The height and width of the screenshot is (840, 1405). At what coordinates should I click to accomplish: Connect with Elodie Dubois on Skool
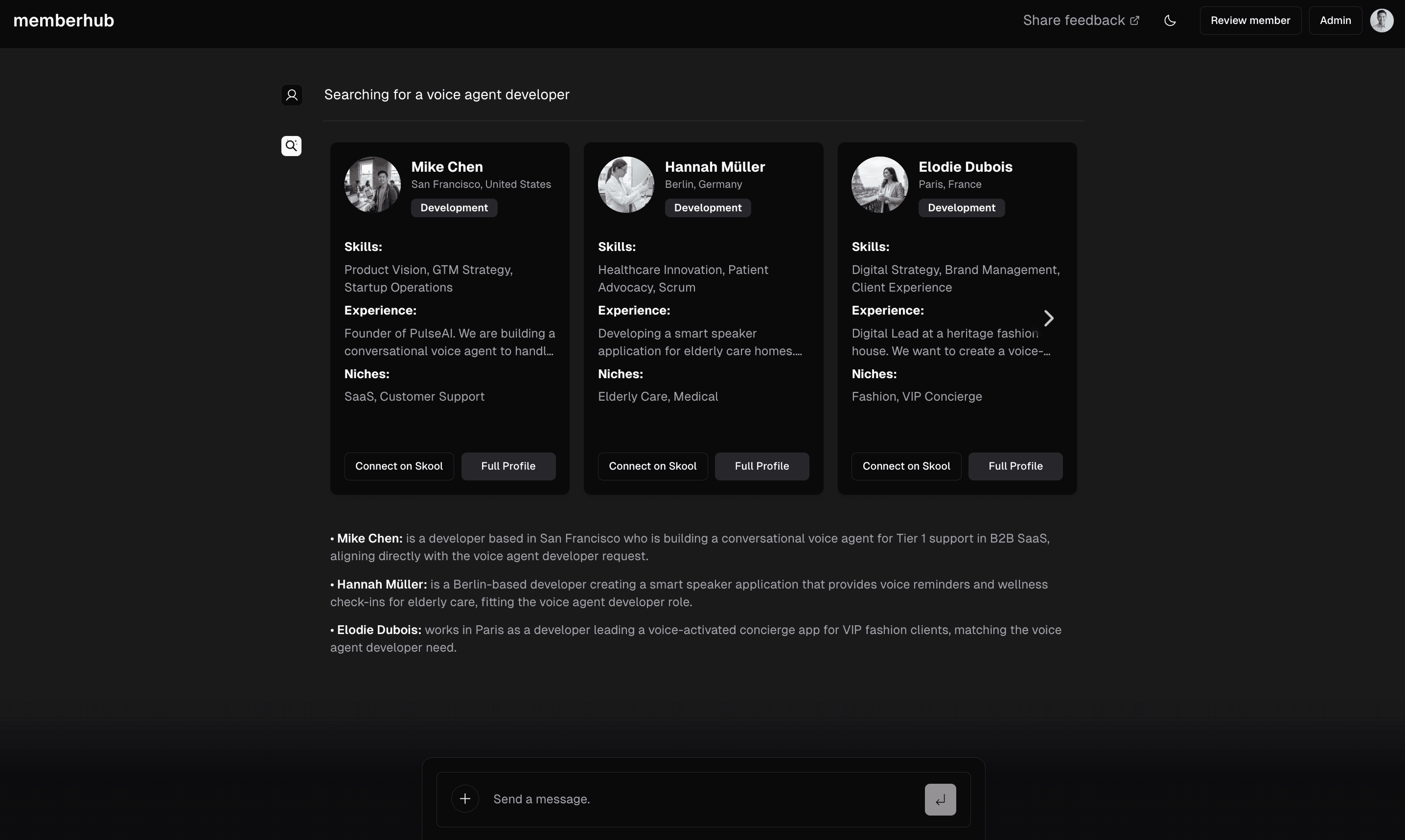[x=905, y=466]
